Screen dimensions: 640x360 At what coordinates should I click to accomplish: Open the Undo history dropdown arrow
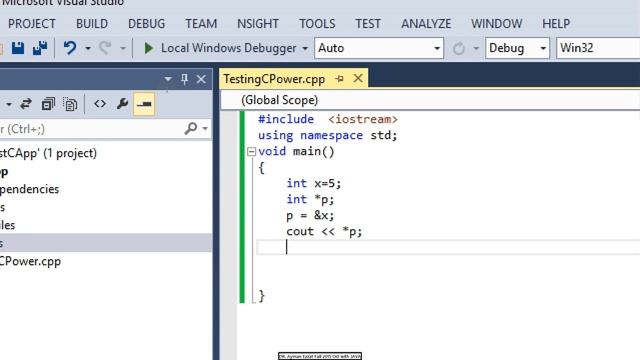click(x=88, y=49)
